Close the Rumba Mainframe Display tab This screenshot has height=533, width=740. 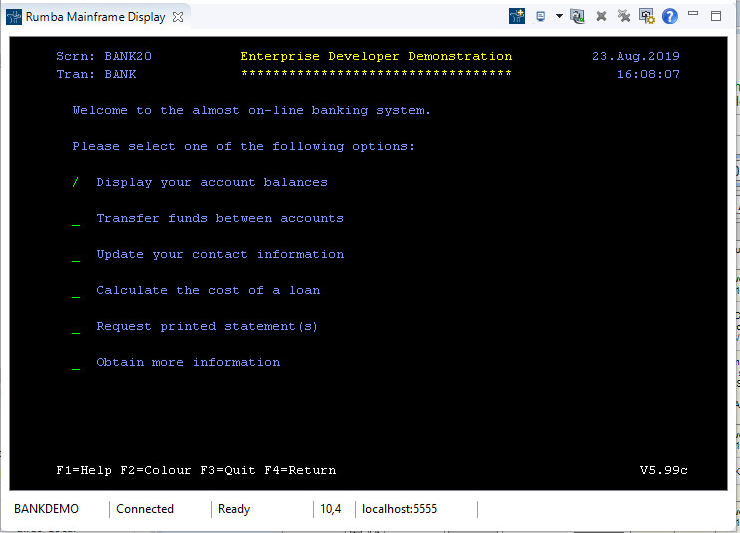click(178, 17)
